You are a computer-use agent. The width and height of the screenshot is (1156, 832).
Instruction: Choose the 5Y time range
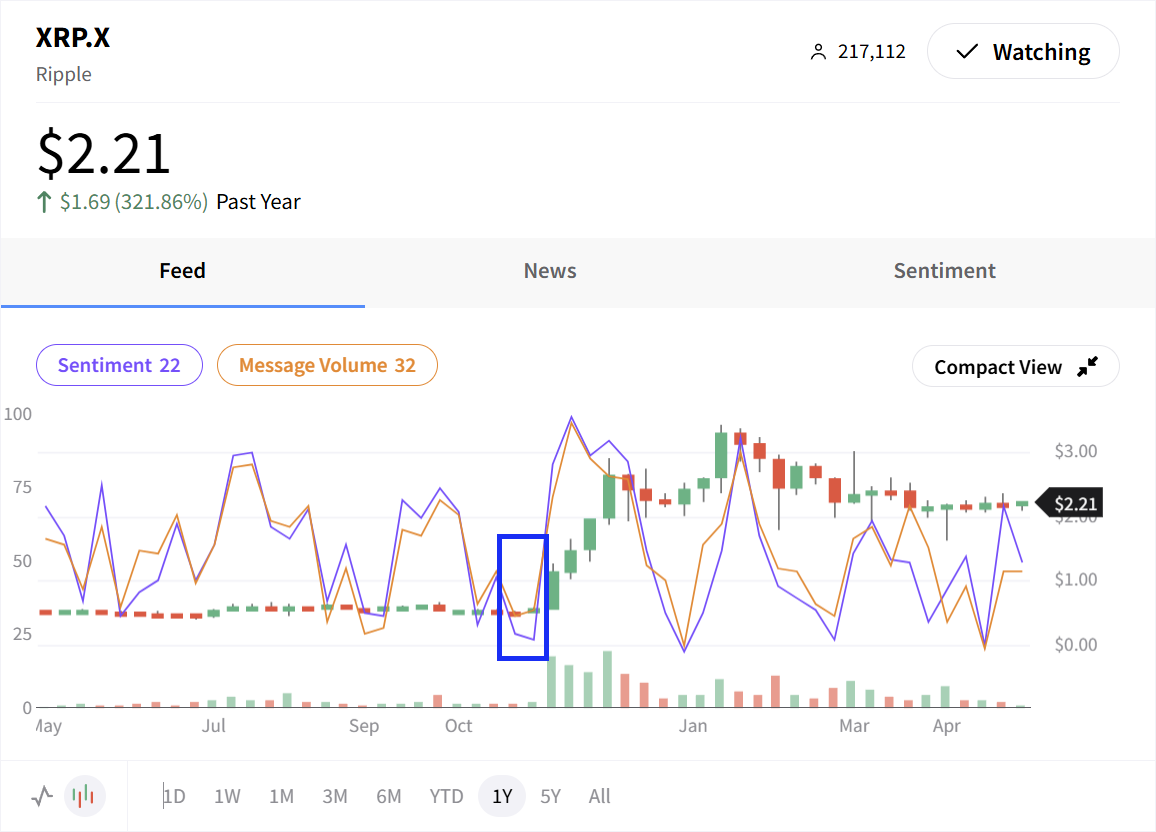pos(551,796)
